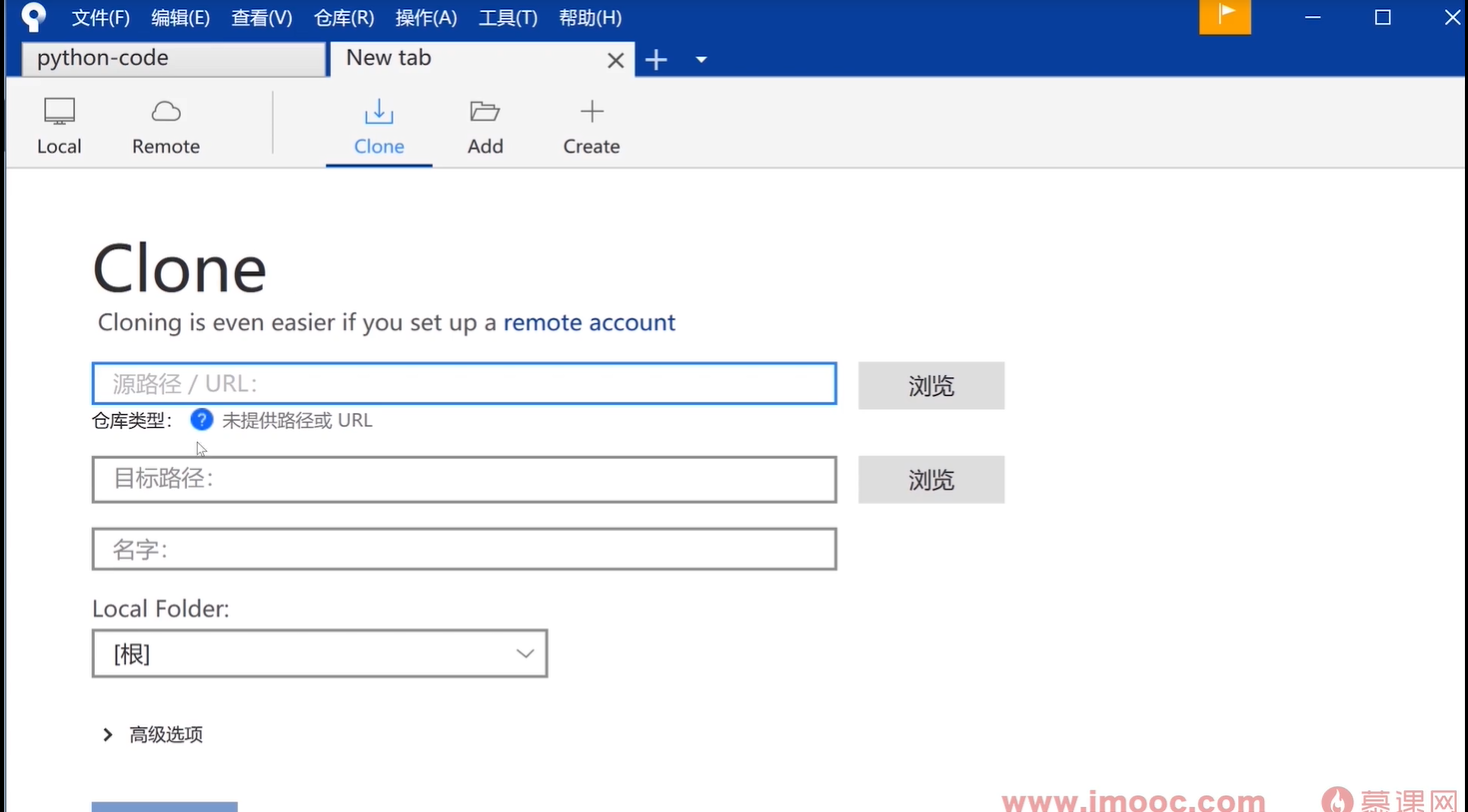This screenshot has height=812, width=1468.
Task: Open the 操作(A) menu
Action: pyautogui.click(x=426, y=18)
